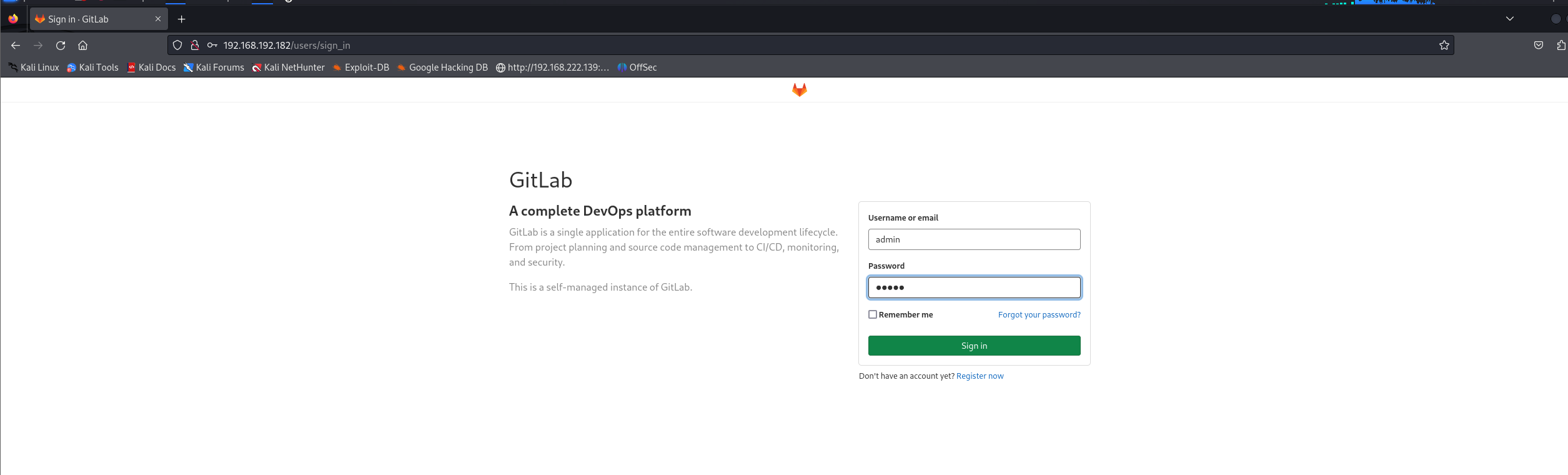1568x475 pixels.
Task: Open the http://192.168.222.139 bookmark
Action: click(552, 67)
